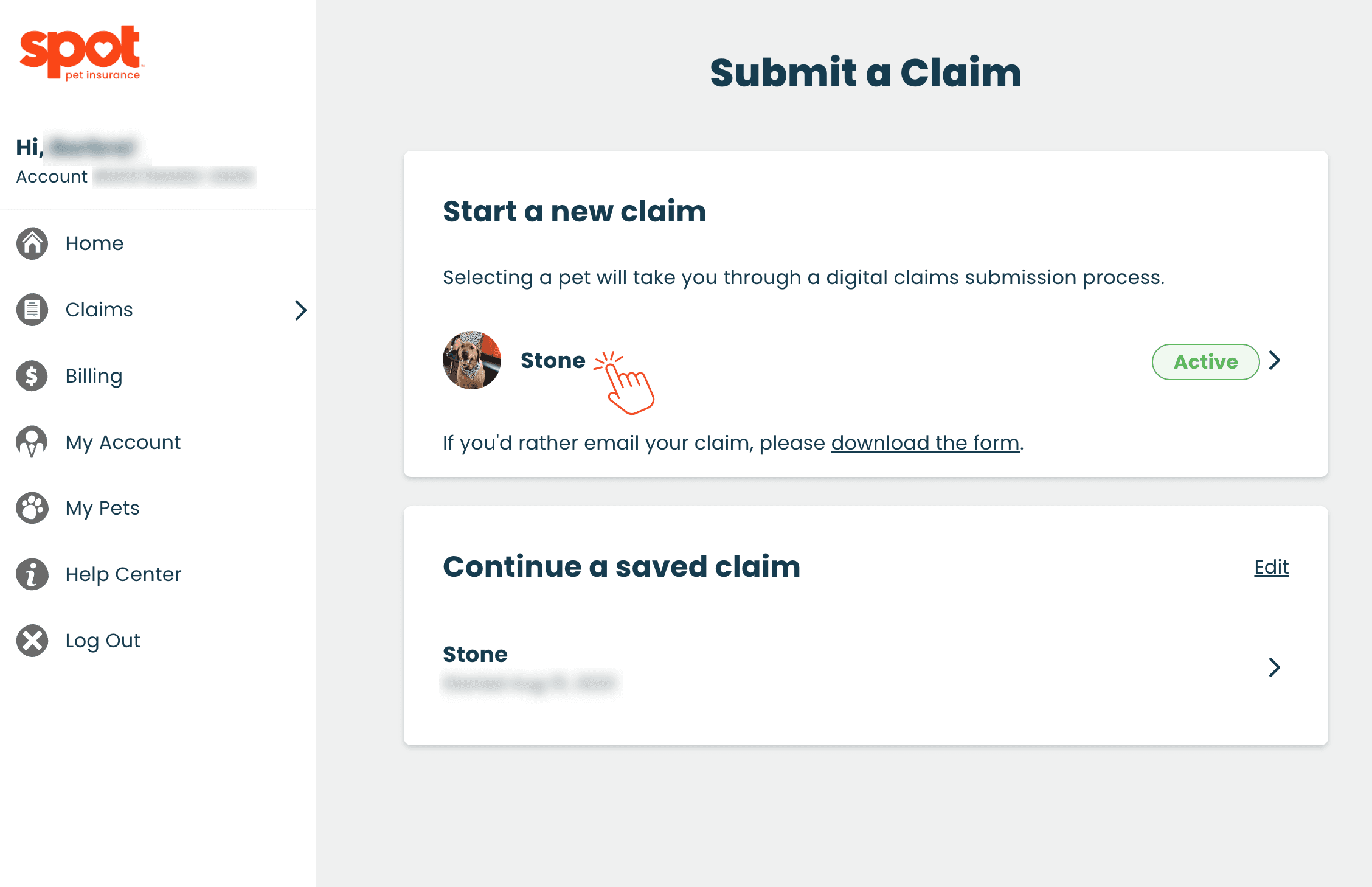Open the saved claim labeled Stone
Image resolution: width=1372 pixels, height=887 pixels.
point(475,655)
